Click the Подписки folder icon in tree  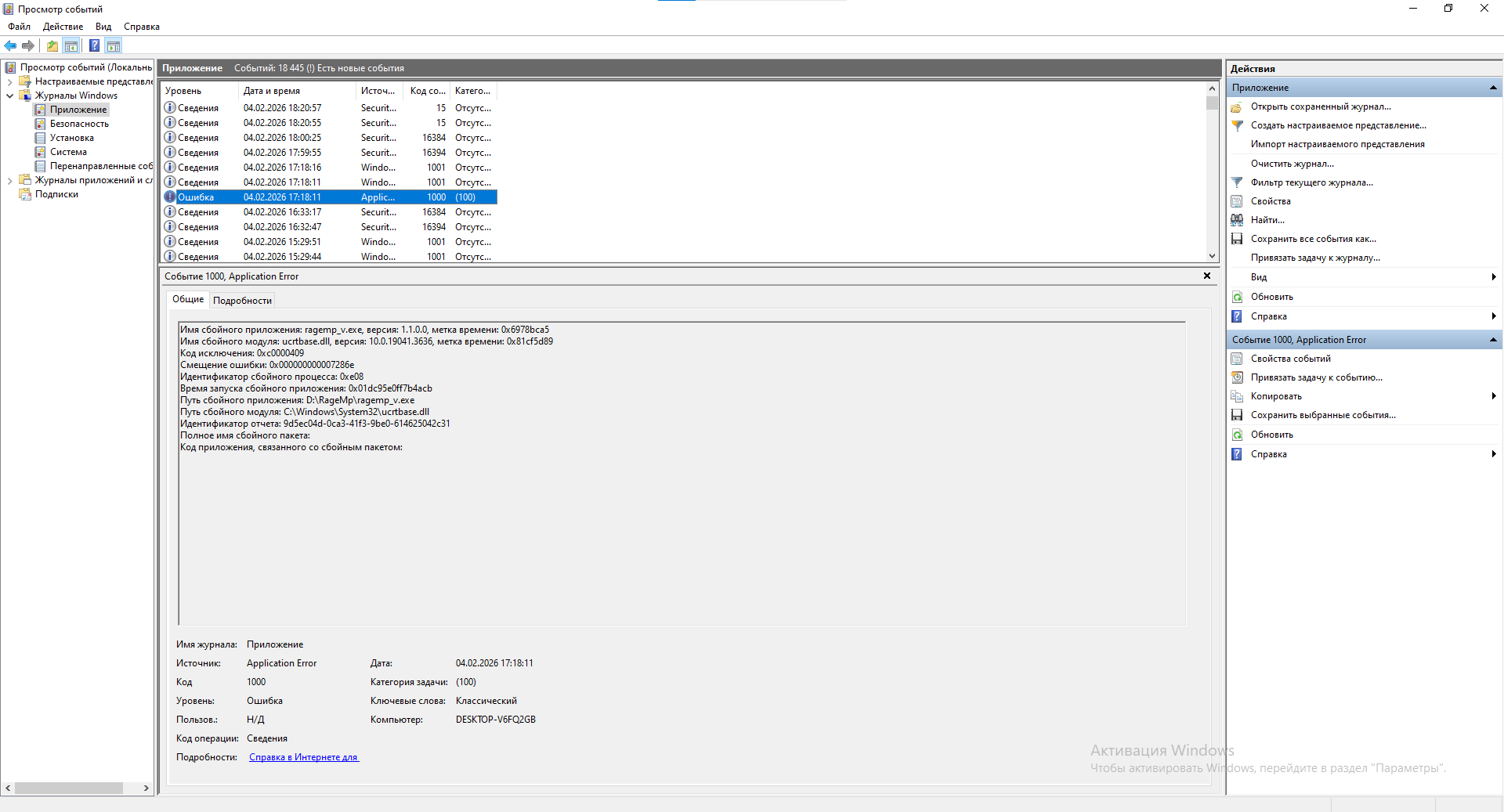pos(25,194)
